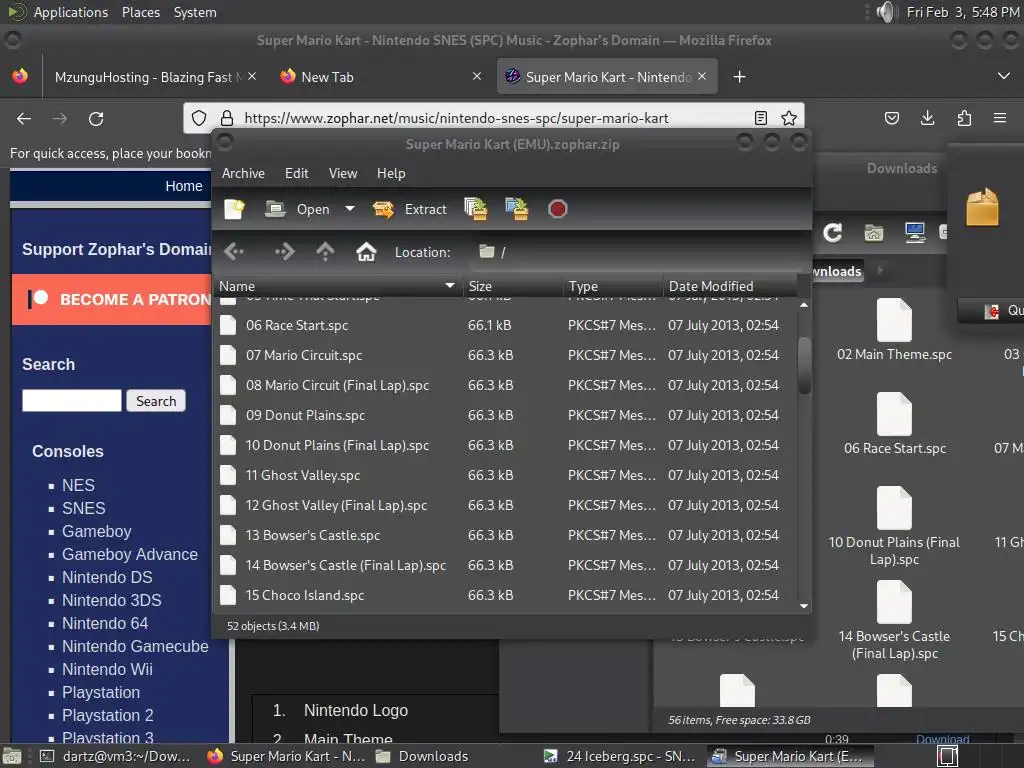Select 15 Choco Island.spc file
This screenshot has height=768, width=1024.
pyautogui.click(x=505, y=596)
